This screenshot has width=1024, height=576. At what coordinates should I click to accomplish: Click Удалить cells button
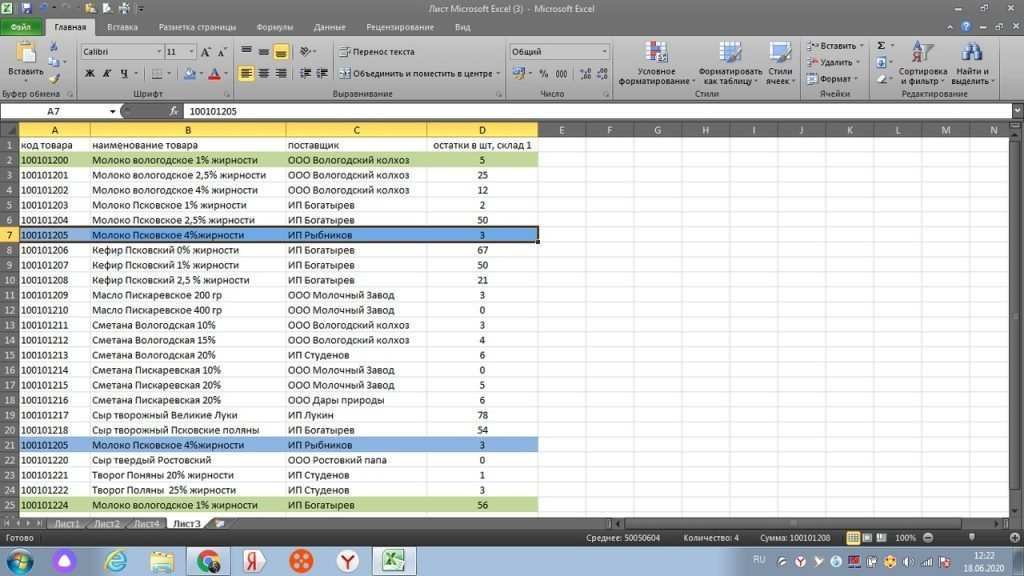pos(833,62)
